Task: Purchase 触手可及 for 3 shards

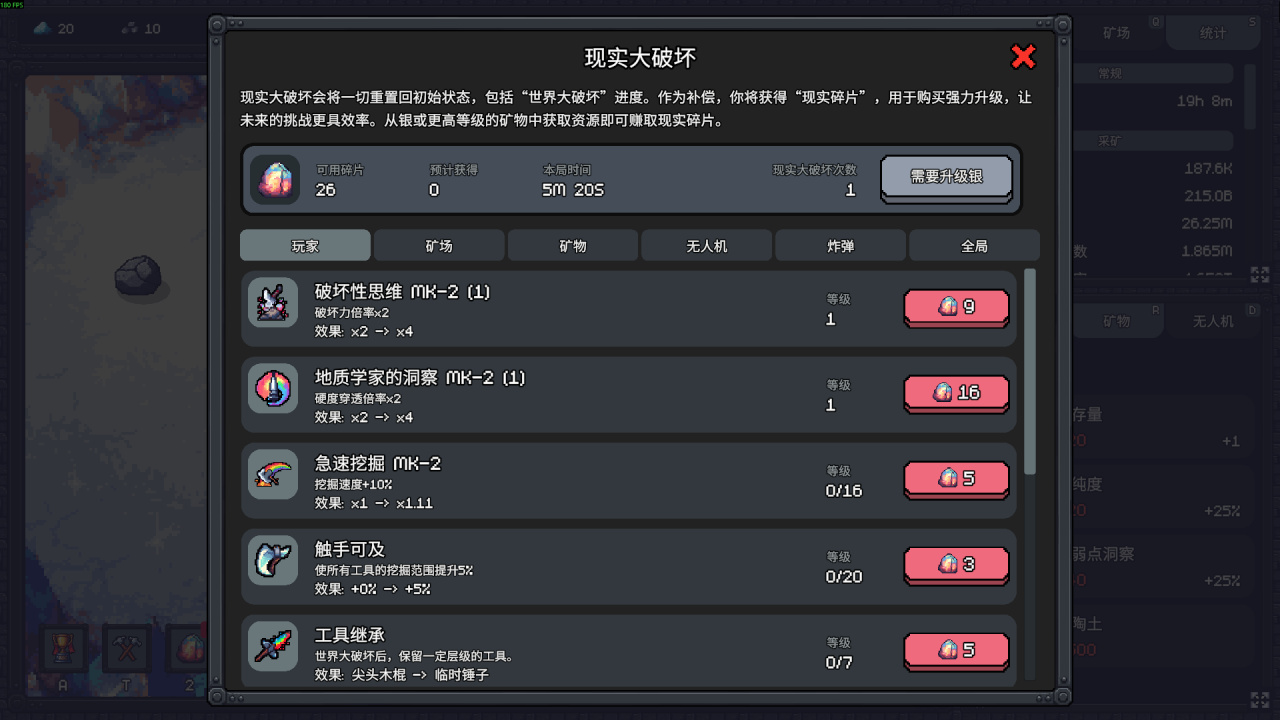Action: (x=956, y=565)
